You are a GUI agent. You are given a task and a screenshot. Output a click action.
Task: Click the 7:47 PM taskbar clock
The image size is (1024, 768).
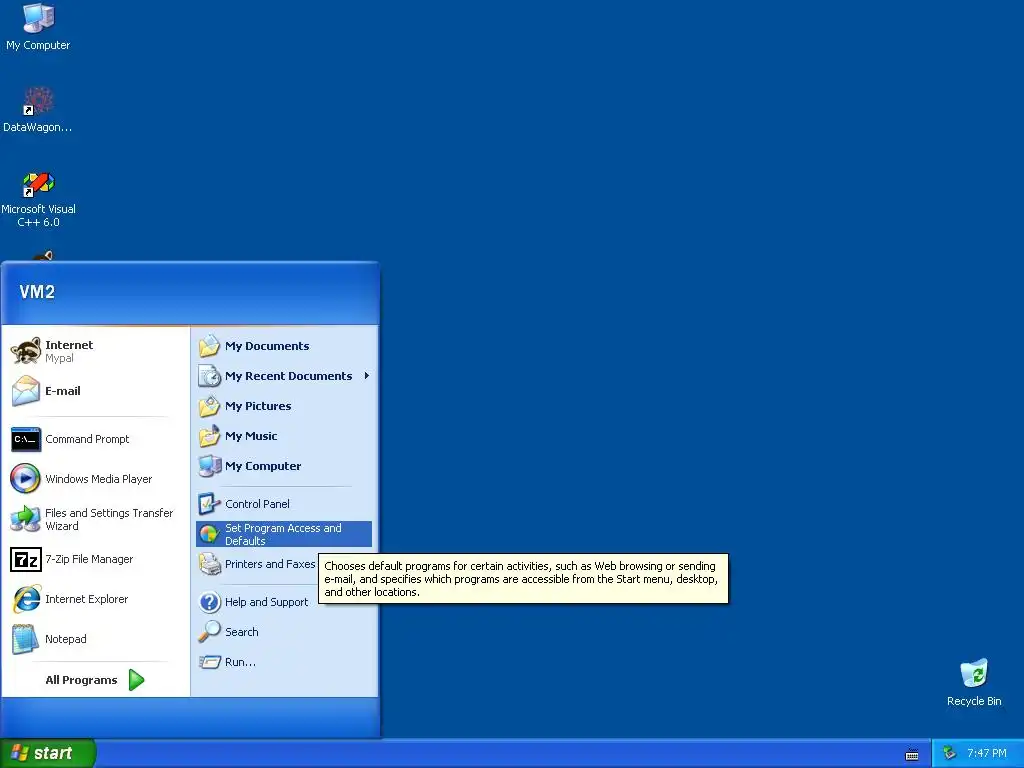click(x=987, y=753)
